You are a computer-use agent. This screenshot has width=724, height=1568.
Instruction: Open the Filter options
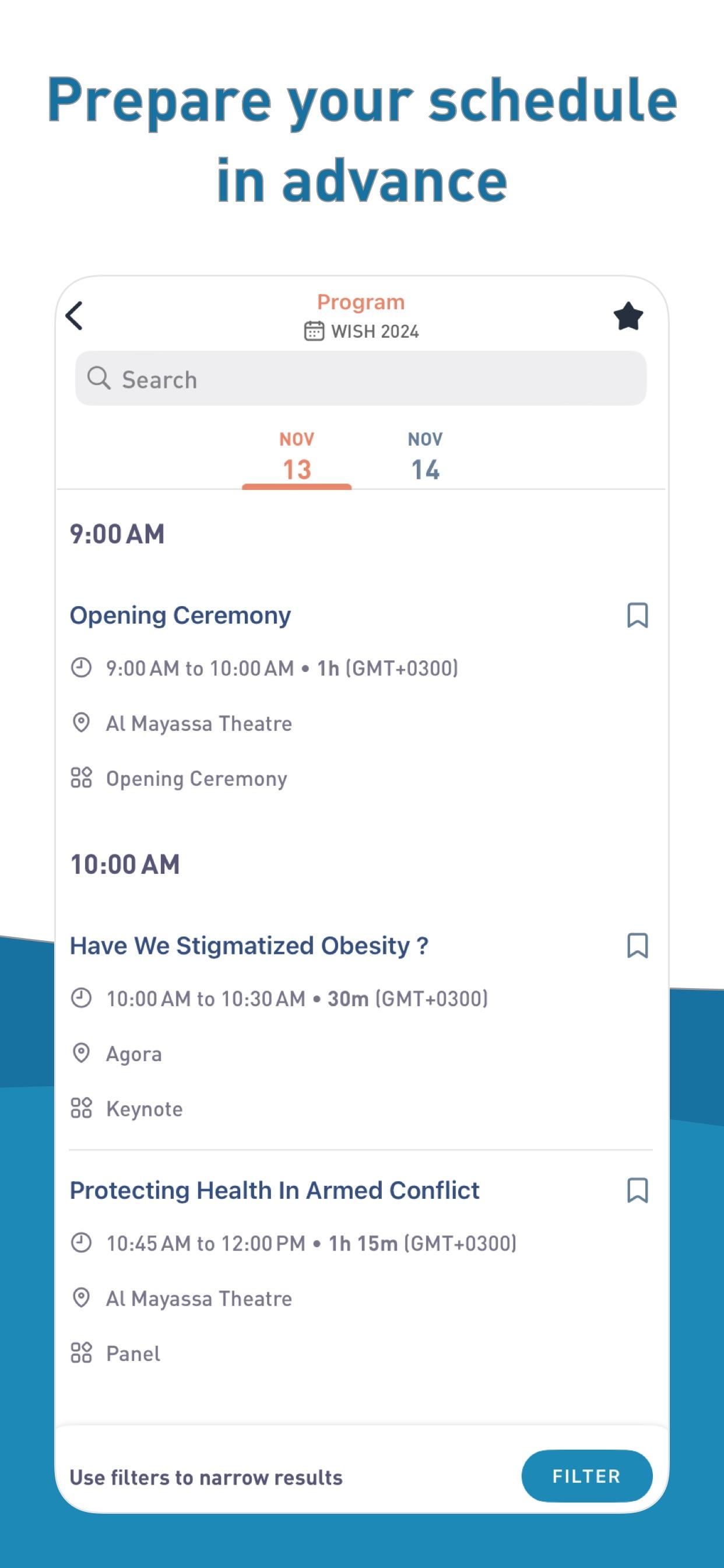(x=587, y=1476)
